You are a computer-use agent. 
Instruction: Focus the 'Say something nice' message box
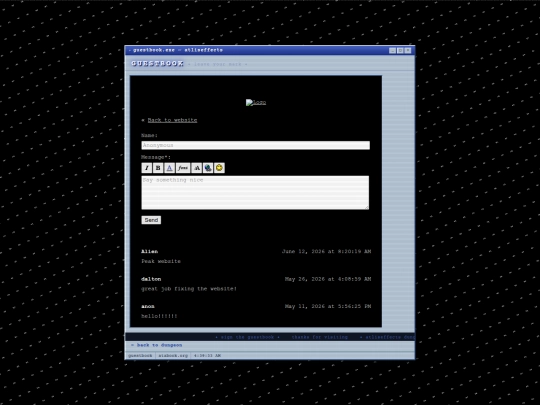point(255,193)
